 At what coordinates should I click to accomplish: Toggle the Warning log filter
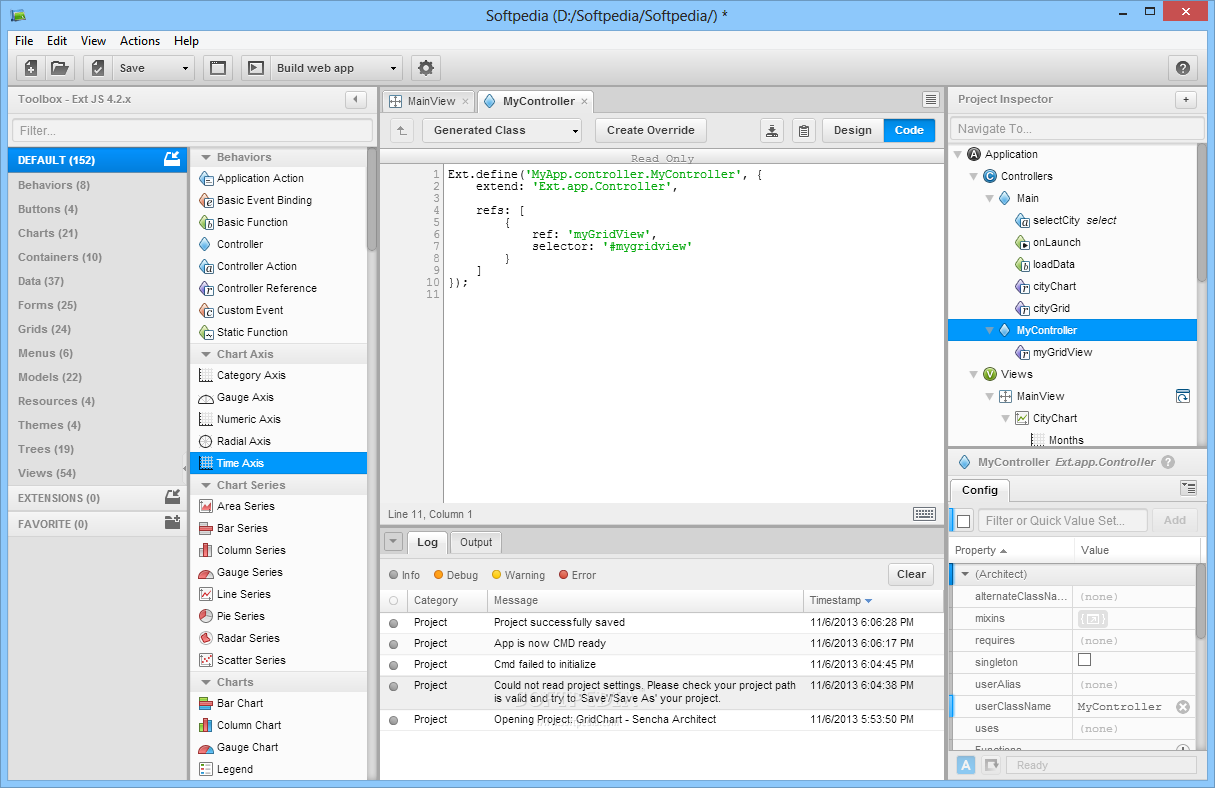[x=518, y=575]
